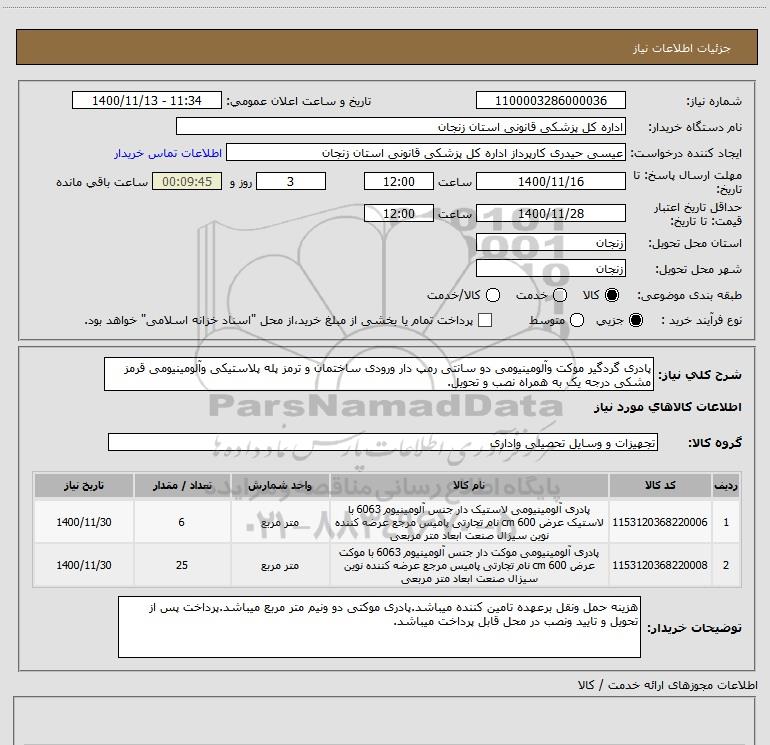
Task: Click the اطلاعات کالاهای مورد نیاز heading
Action: (667, 407)
